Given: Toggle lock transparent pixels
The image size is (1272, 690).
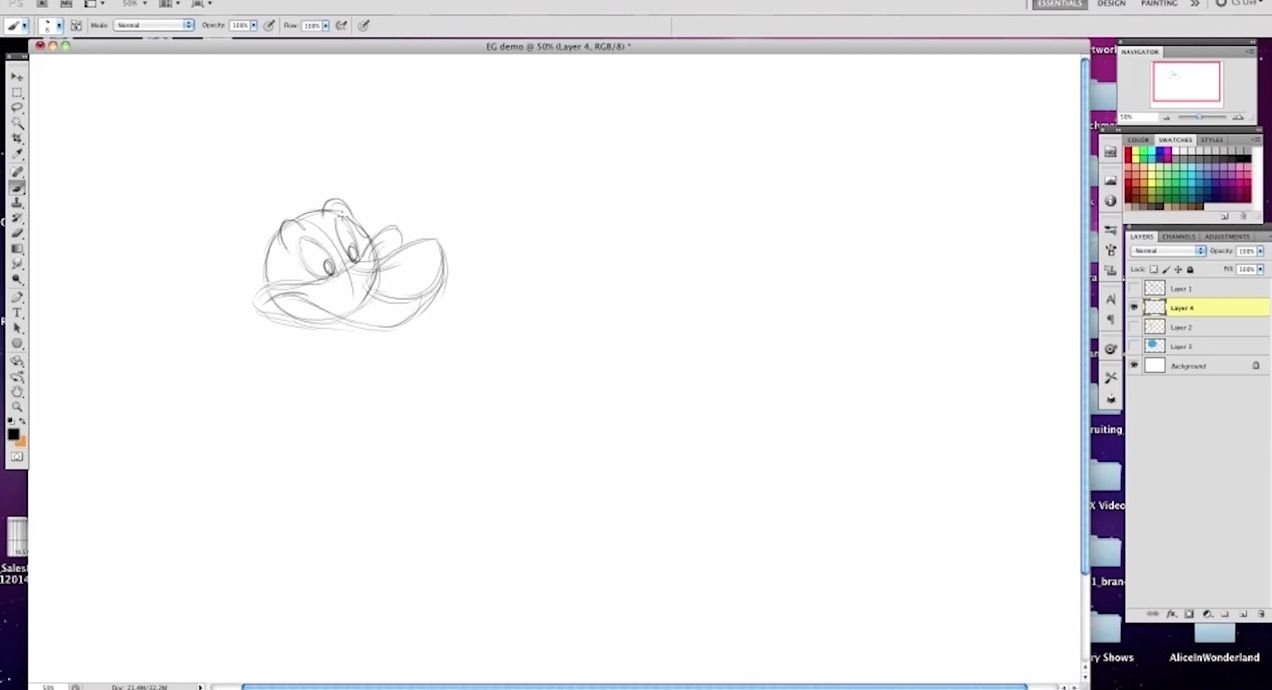Looking at the screenshot, I should click(x=1154, y=269).
